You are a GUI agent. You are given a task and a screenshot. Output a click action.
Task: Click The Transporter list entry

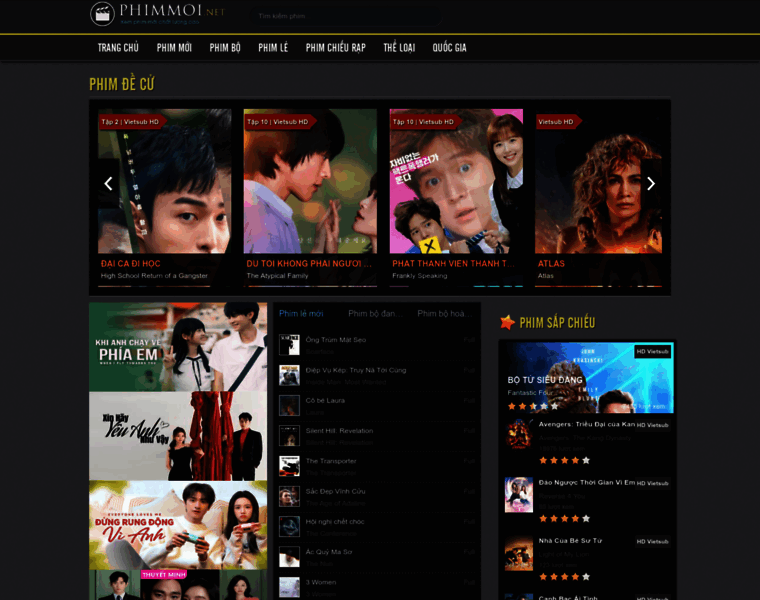pos(331,461)
